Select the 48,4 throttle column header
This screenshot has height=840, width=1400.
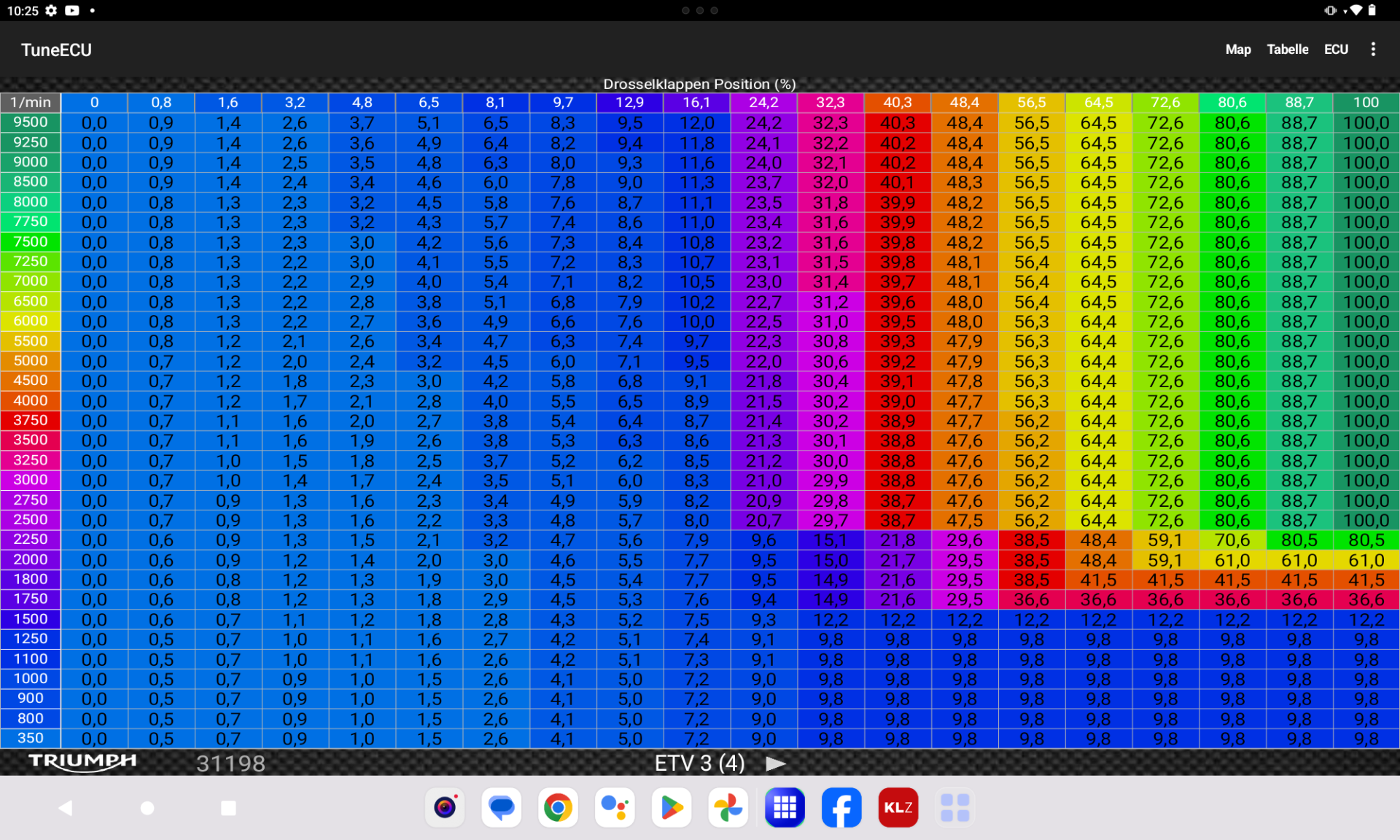click(964, 103)
